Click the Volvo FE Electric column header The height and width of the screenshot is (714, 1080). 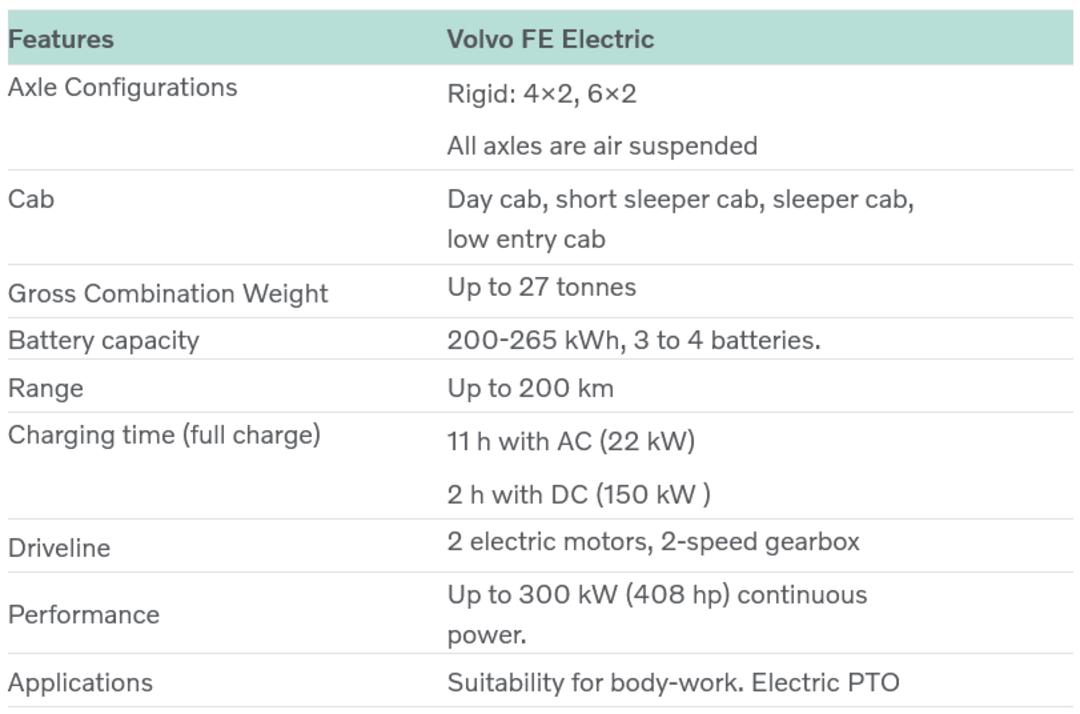coord(550,39)
